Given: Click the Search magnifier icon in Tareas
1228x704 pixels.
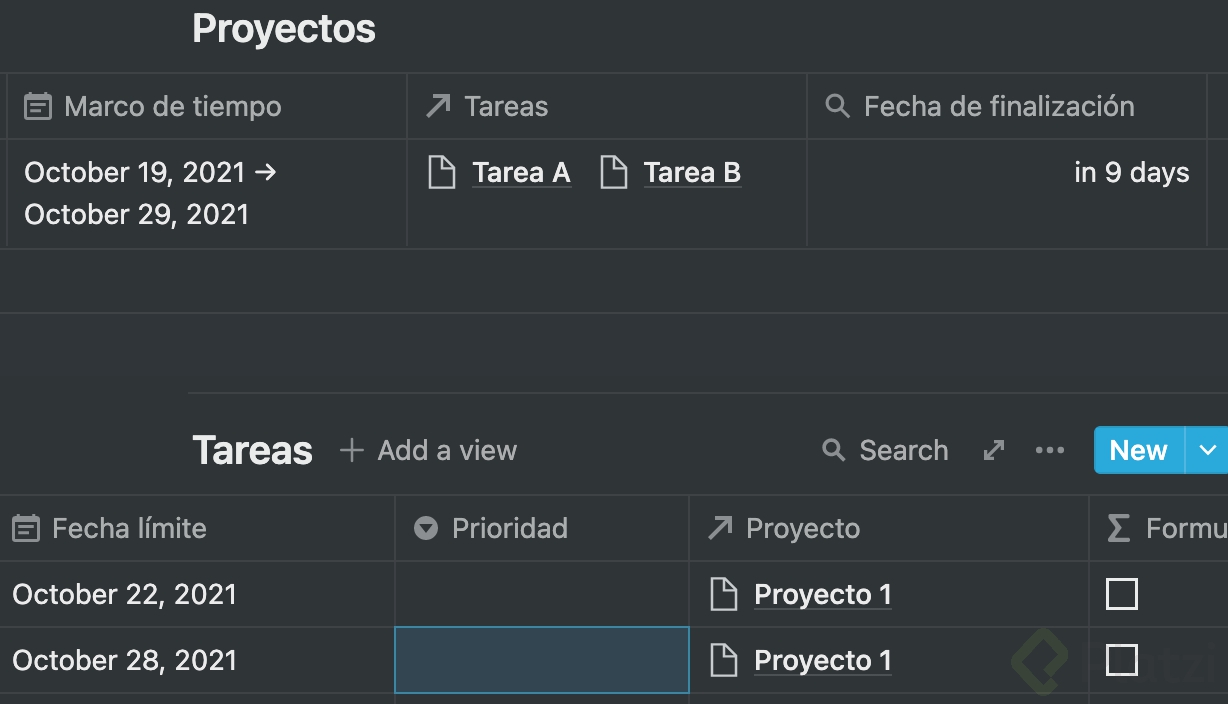Looking at the screenshot, I should (833, 450).
